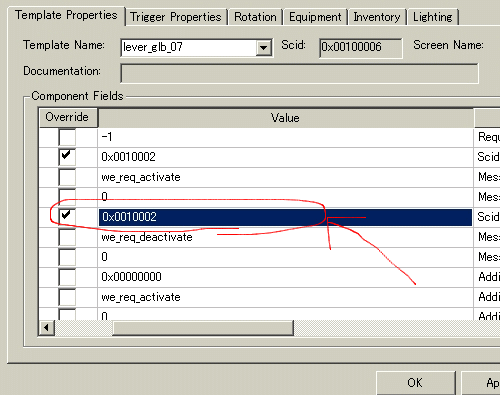The height and width of the screenshot is (395, 500).
Task: Click into the Documentation text field
Action: tap(299, 73)
